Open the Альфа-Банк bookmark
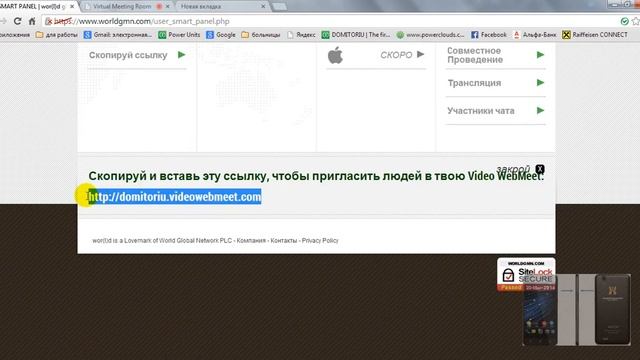Viewport: 640px width, 360px height. (x=534, y=35)
